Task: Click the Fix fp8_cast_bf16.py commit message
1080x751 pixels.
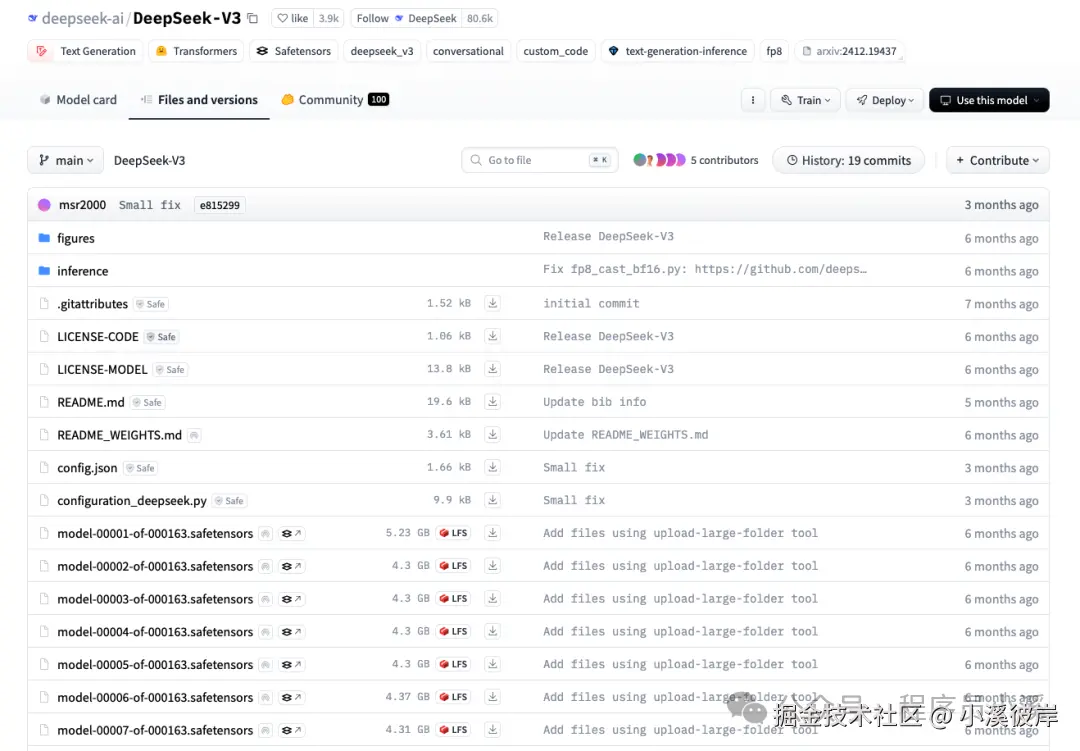Action: pyautogui.click(x=705, y=269)
